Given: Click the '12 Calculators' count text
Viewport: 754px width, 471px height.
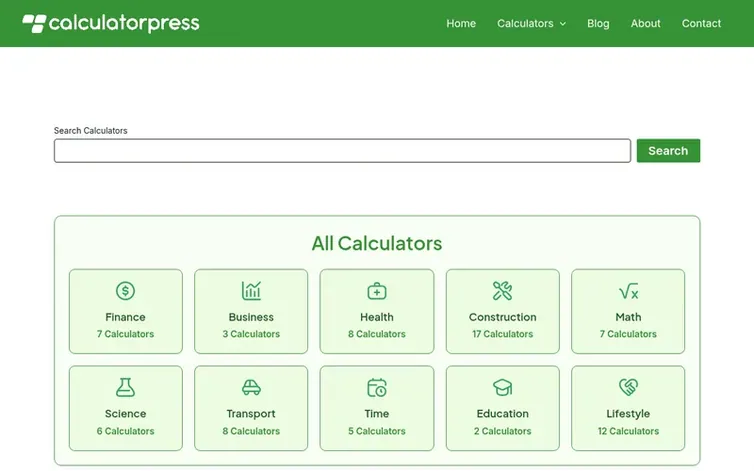Looking at the screenshot, I should (628, 431).
